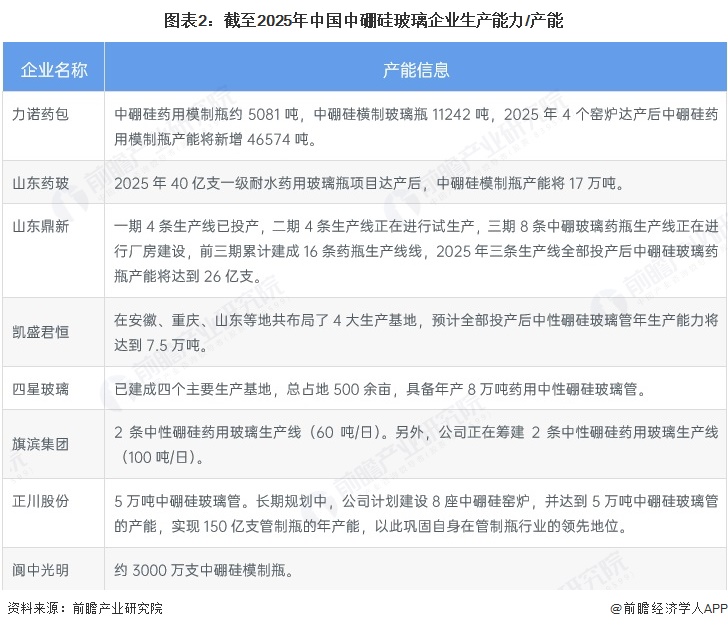The width and height of the screenshot is (728, 629).
Task: Click the text line 用模制瓶产能将新增 46574 吨
Action: (215, 139)
